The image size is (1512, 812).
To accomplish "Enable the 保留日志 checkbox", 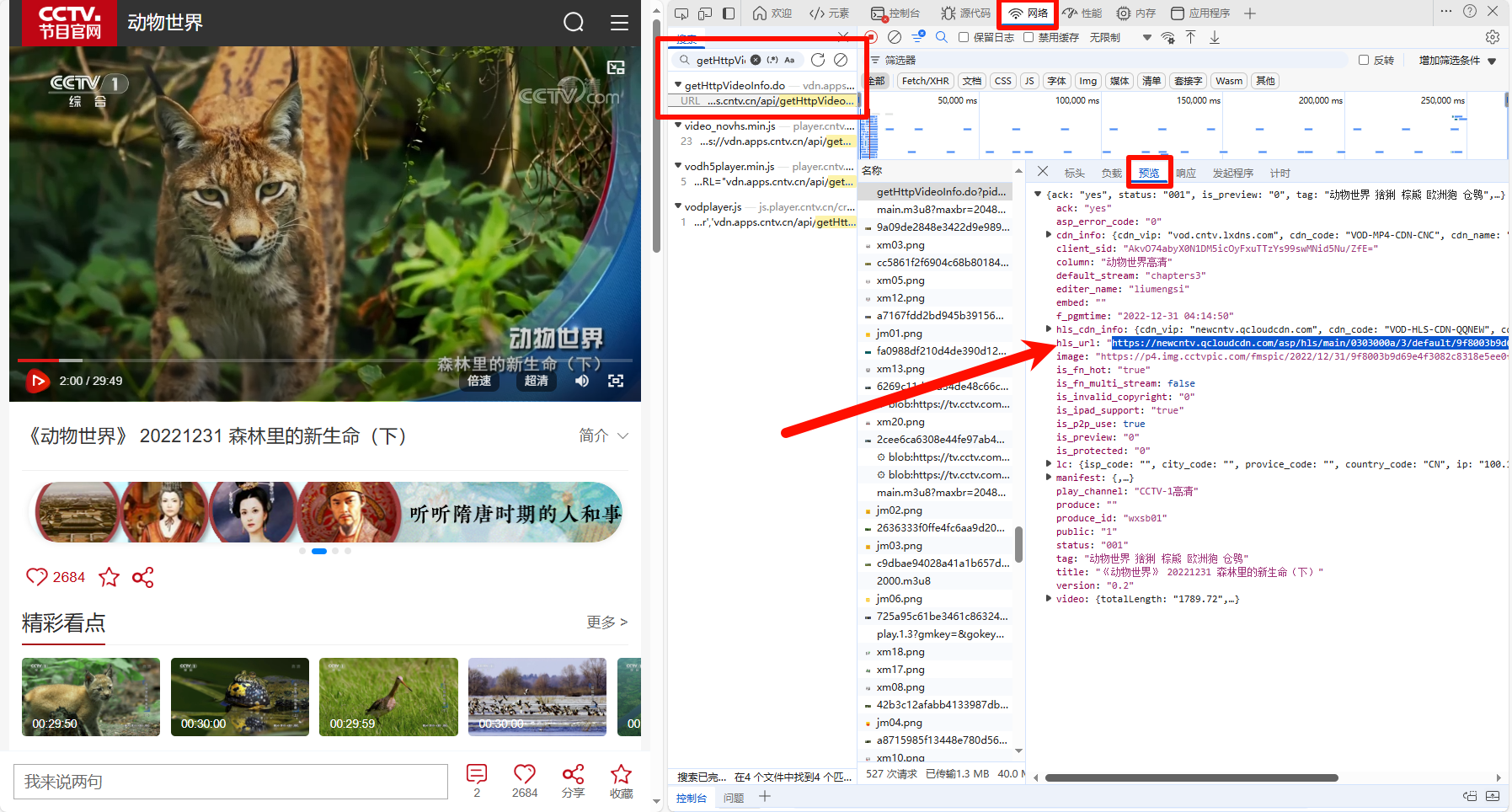I will [x=964, y=37].
